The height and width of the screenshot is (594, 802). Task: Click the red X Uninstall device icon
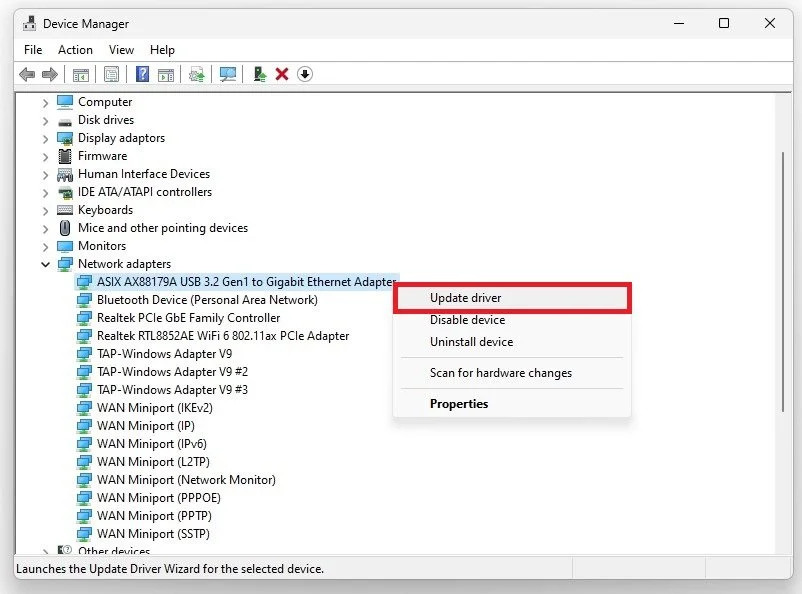pyautogui.click(x=282, y=75)
